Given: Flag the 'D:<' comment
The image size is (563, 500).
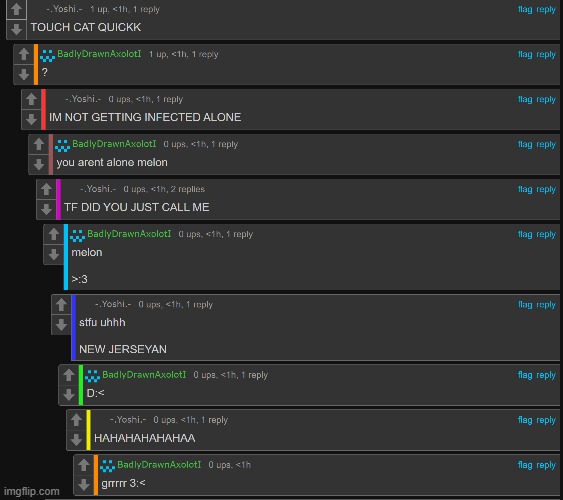Looking at the screenshot, I should click(525, 375).
